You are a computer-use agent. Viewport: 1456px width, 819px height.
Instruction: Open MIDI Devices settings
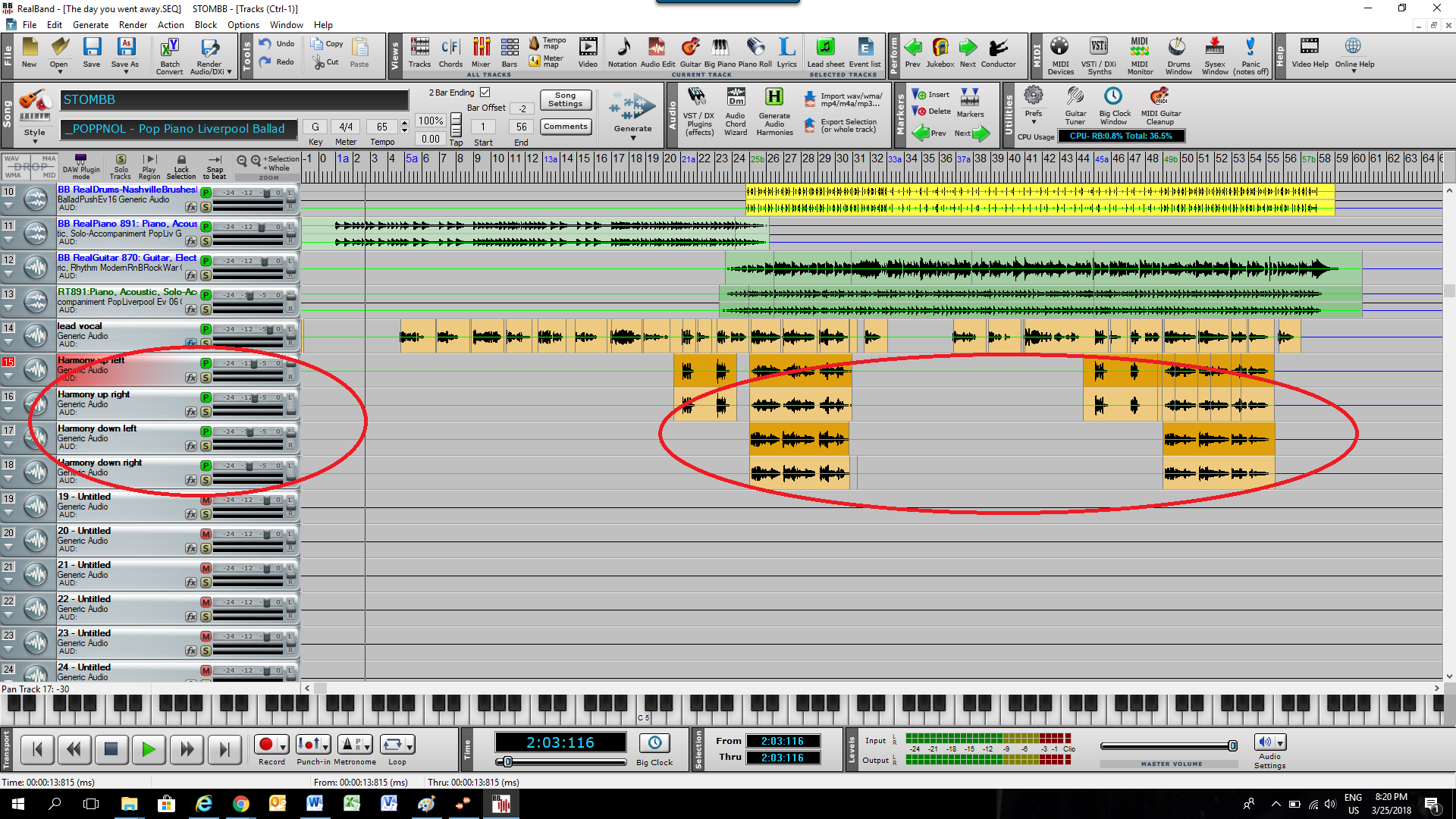pyautogui.click(x=1060, y=56)
